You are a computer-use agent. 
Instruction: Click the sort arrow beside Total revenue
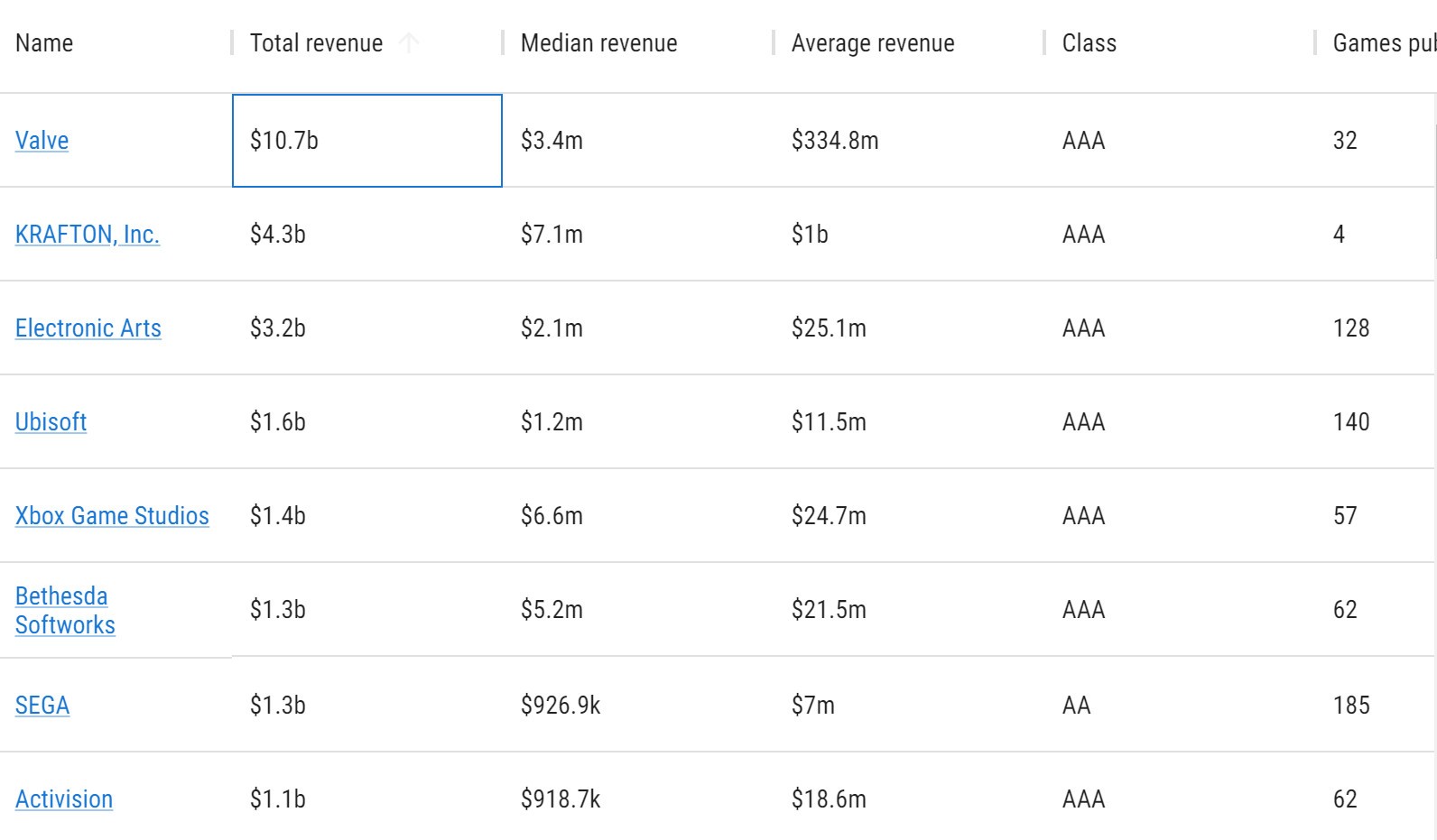[x=409, y=42]
